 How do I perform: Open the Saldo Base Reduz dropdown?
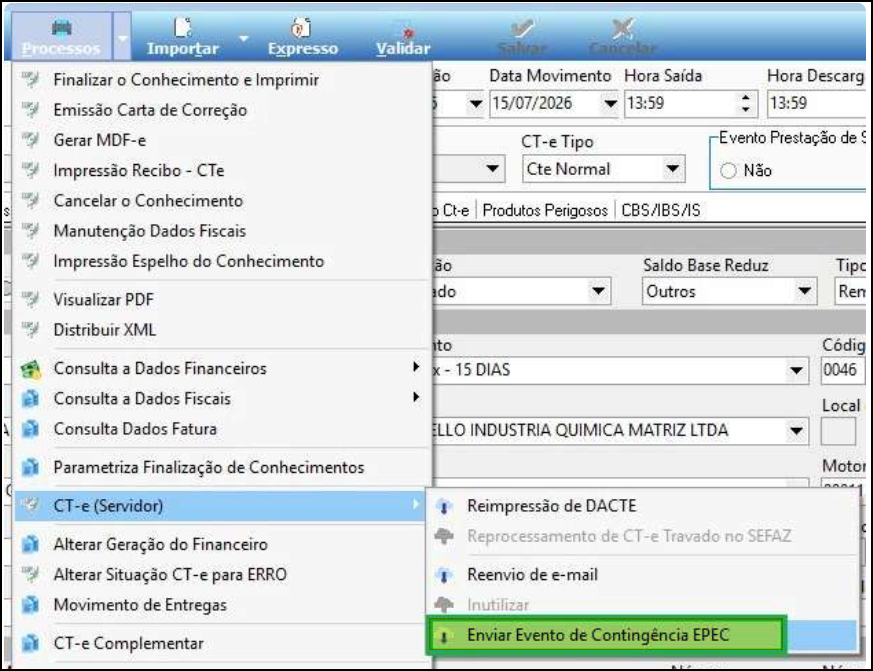804,291
